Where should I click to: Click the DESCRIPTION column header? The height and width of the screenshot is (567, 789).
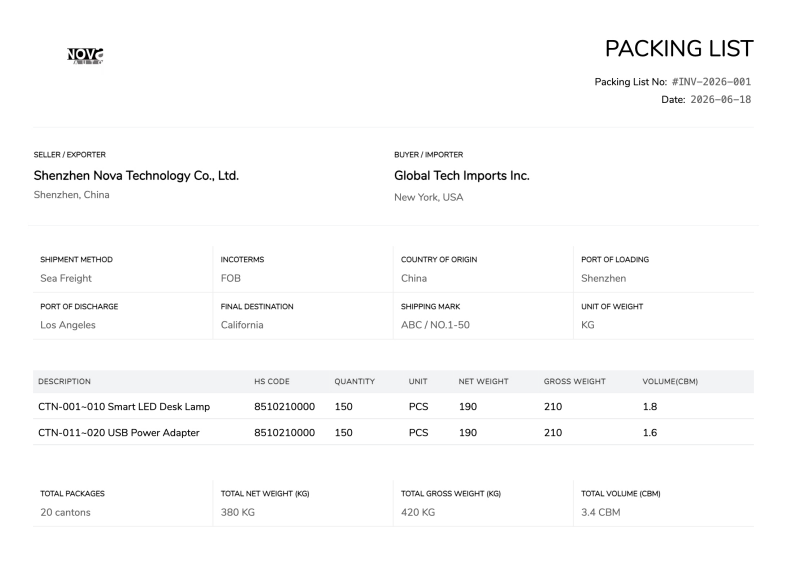click(64, 381)
